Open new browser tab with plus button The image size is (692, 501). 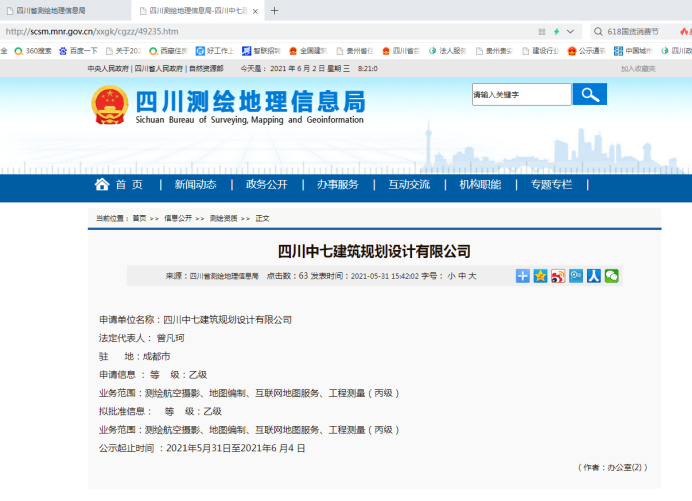275,10
